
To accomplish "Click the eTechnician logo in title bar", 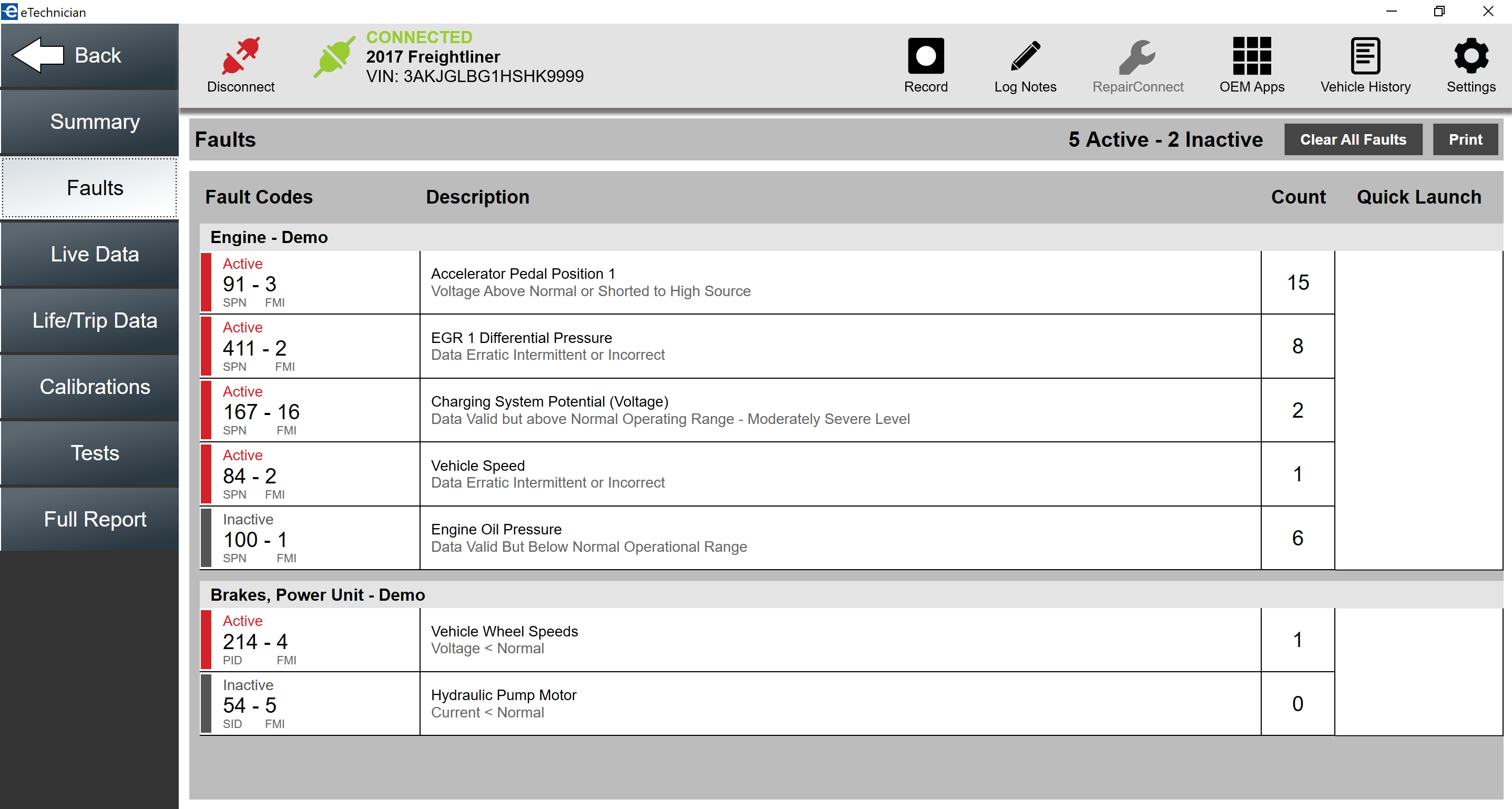I will point(9,11).
